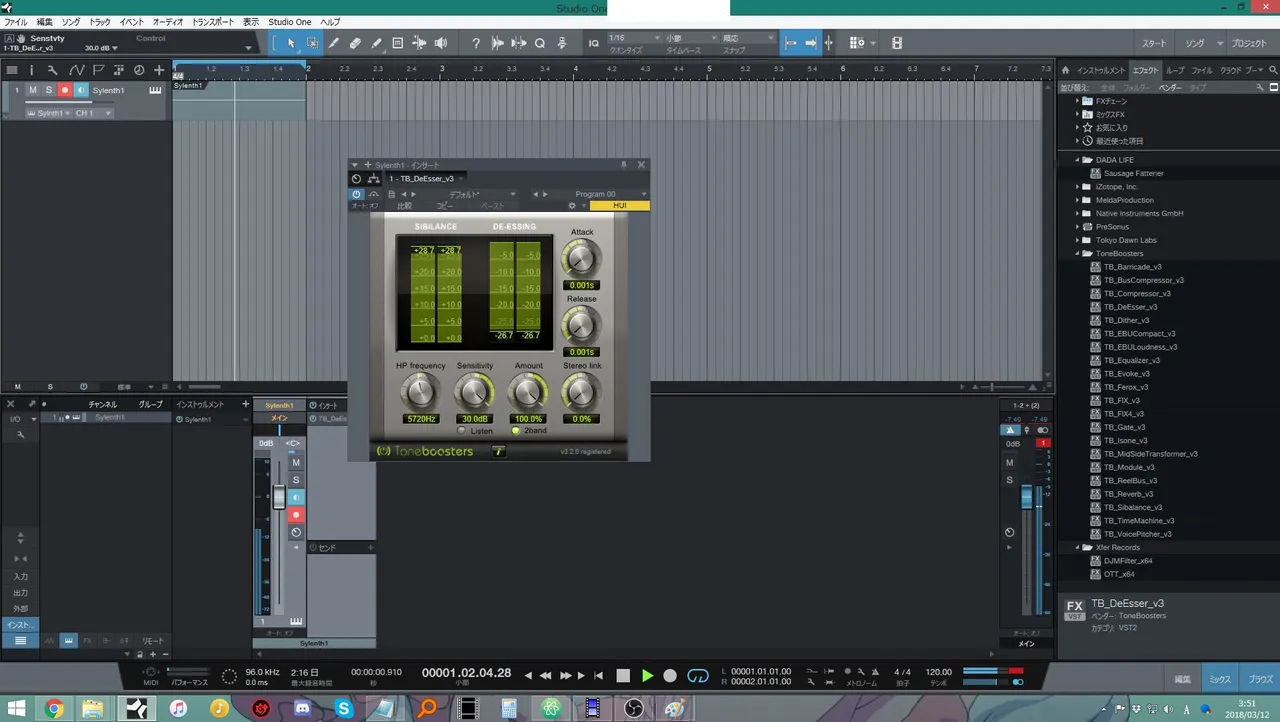Click the plugin 比較 compare button
The width and height of the screenshot is (1280, 722).
coord(404,206)
